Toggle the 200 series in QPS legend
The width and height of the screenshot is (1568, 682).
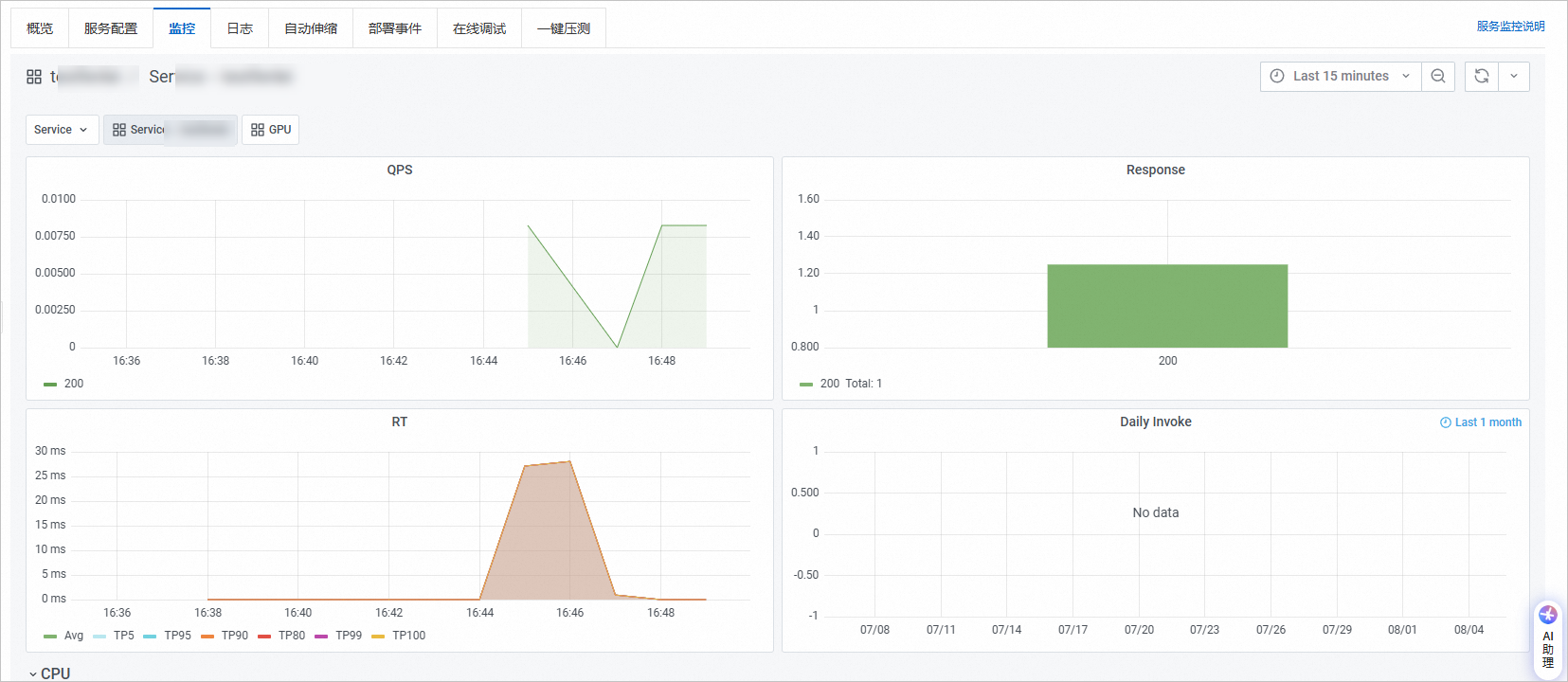[x=63, y=384]
